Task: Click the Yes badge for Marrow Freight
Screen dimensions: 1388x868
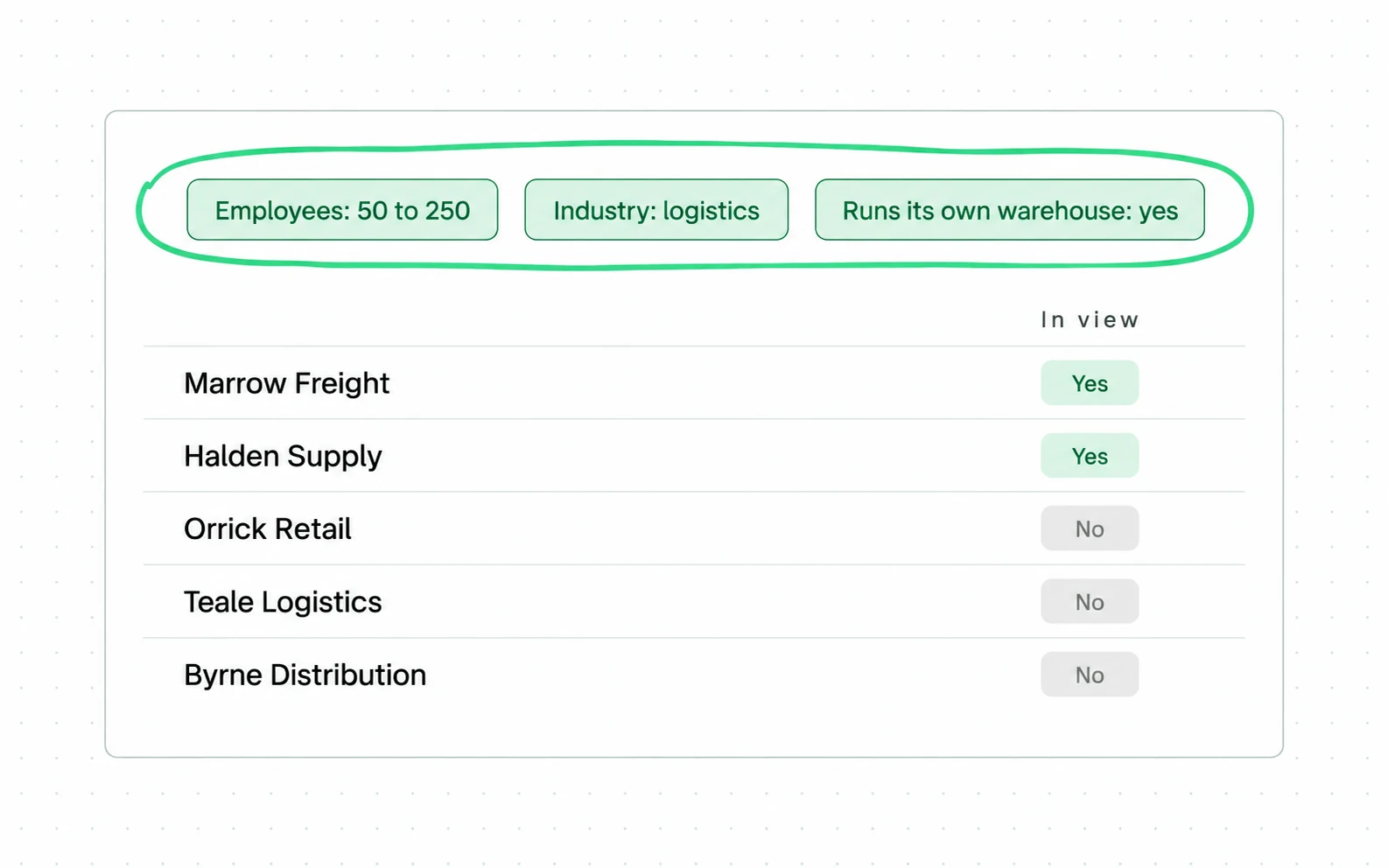Action: 1090,383
